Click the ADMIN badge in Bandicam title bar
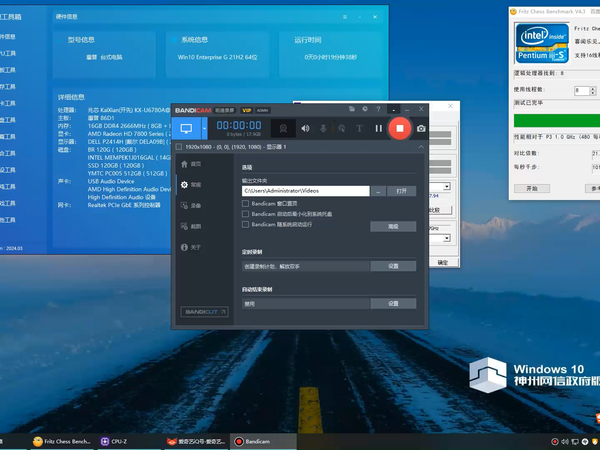This screenshot has width=600, height=450. [262, 110]
